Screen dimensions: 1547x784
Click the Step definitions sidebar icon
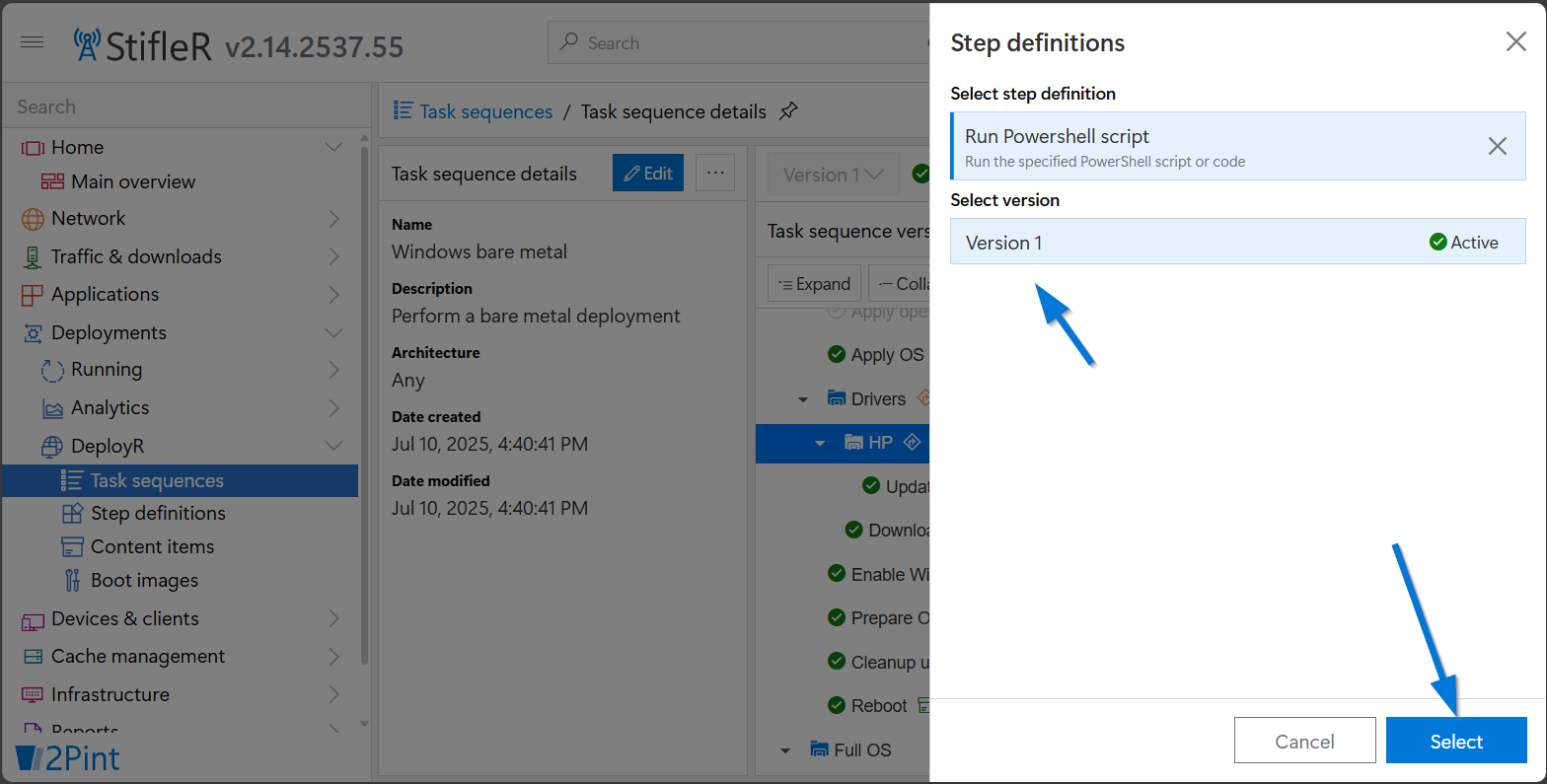(72, 513)
